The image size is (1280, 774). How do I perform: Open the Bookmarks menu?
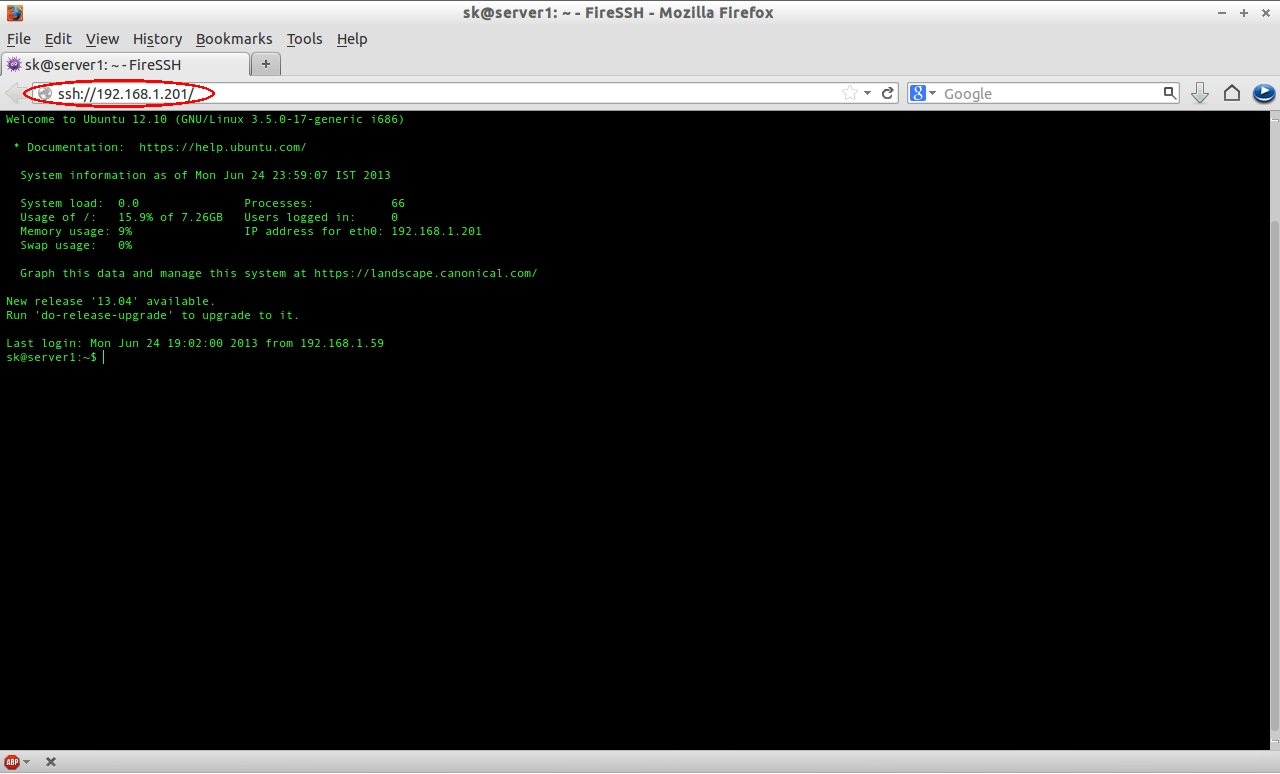[x=234, y=39]
